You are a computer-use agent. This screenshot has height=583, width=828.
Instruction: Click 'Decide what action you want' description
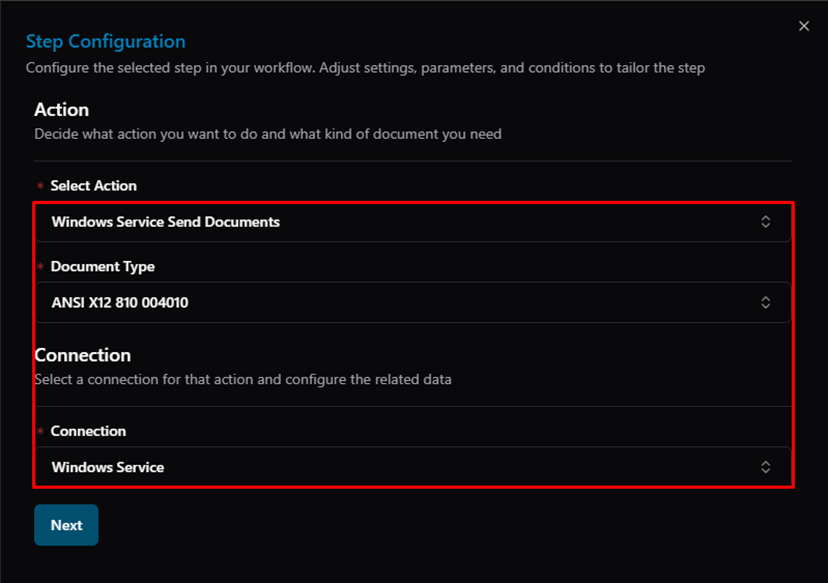point(268,134)
